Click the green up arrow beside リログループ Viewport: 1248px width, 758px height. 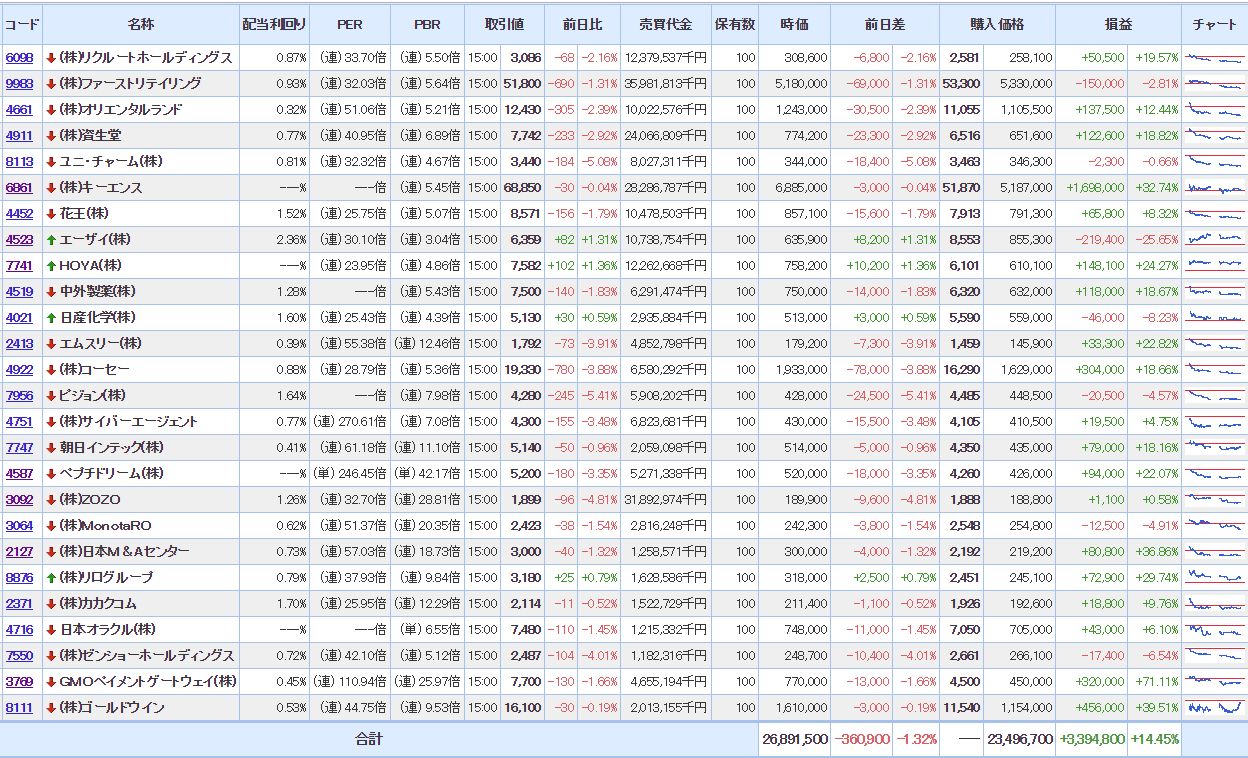coord(51,578)
